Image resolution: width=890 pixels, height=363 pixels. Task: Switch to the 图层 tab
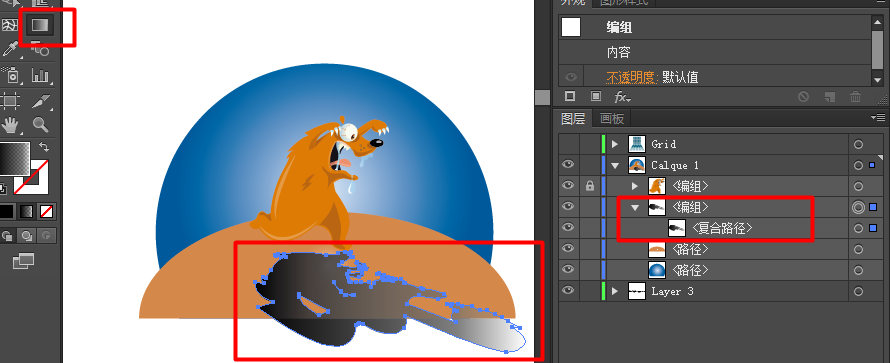click(x=573, y=119)
